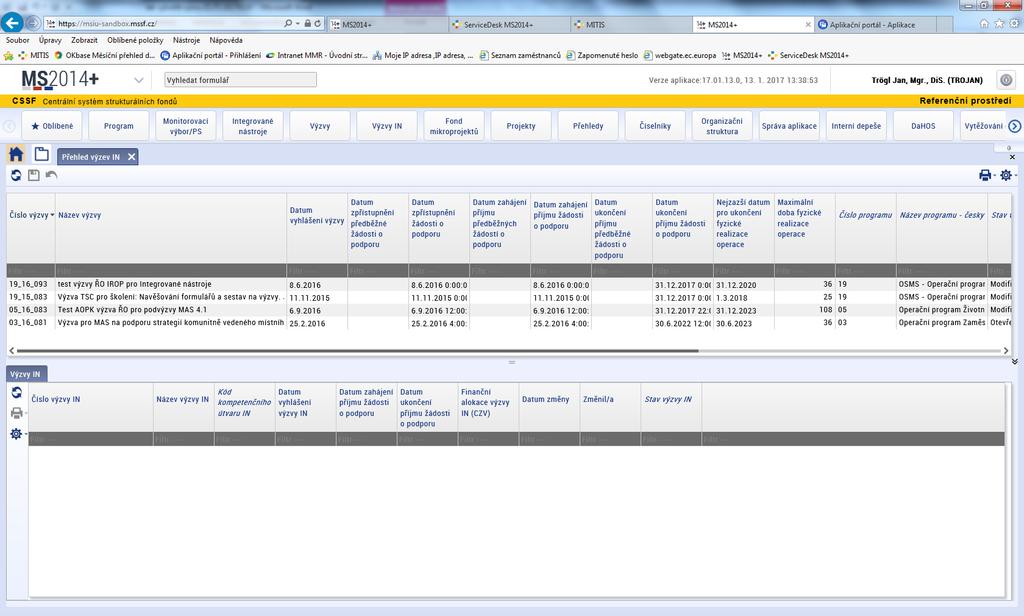Open the Projekty section
Image resolution: width=1024 pixels, height=616 pixels.
point(521,126)
